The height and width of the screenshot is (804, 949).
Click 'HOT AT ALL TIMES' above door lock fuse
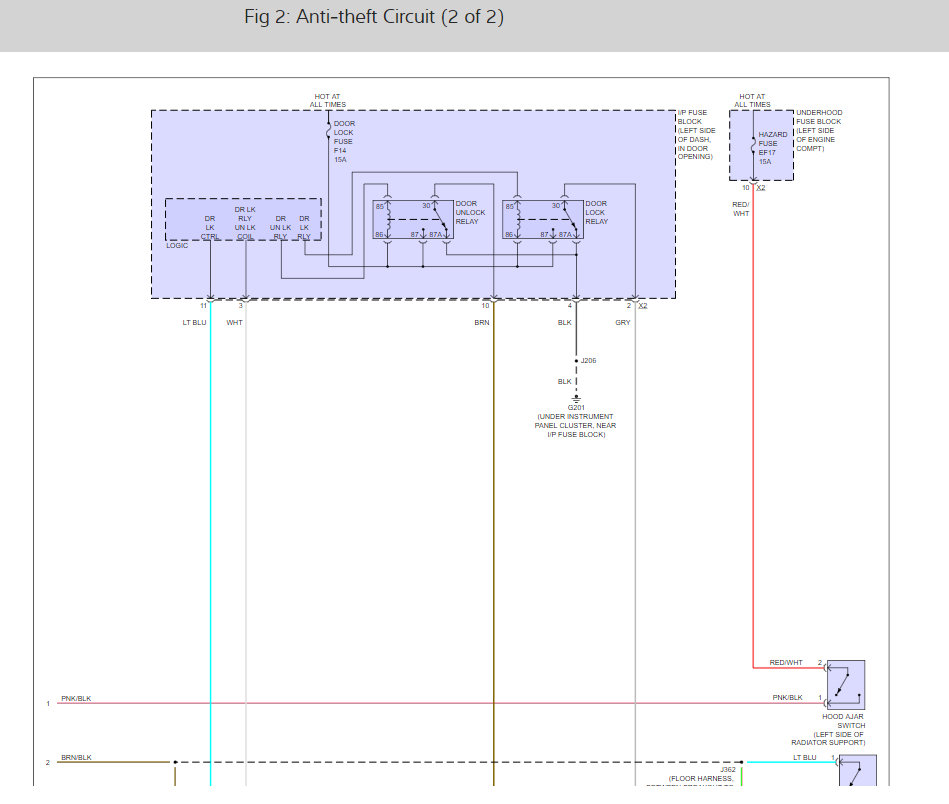coord(327,100)
